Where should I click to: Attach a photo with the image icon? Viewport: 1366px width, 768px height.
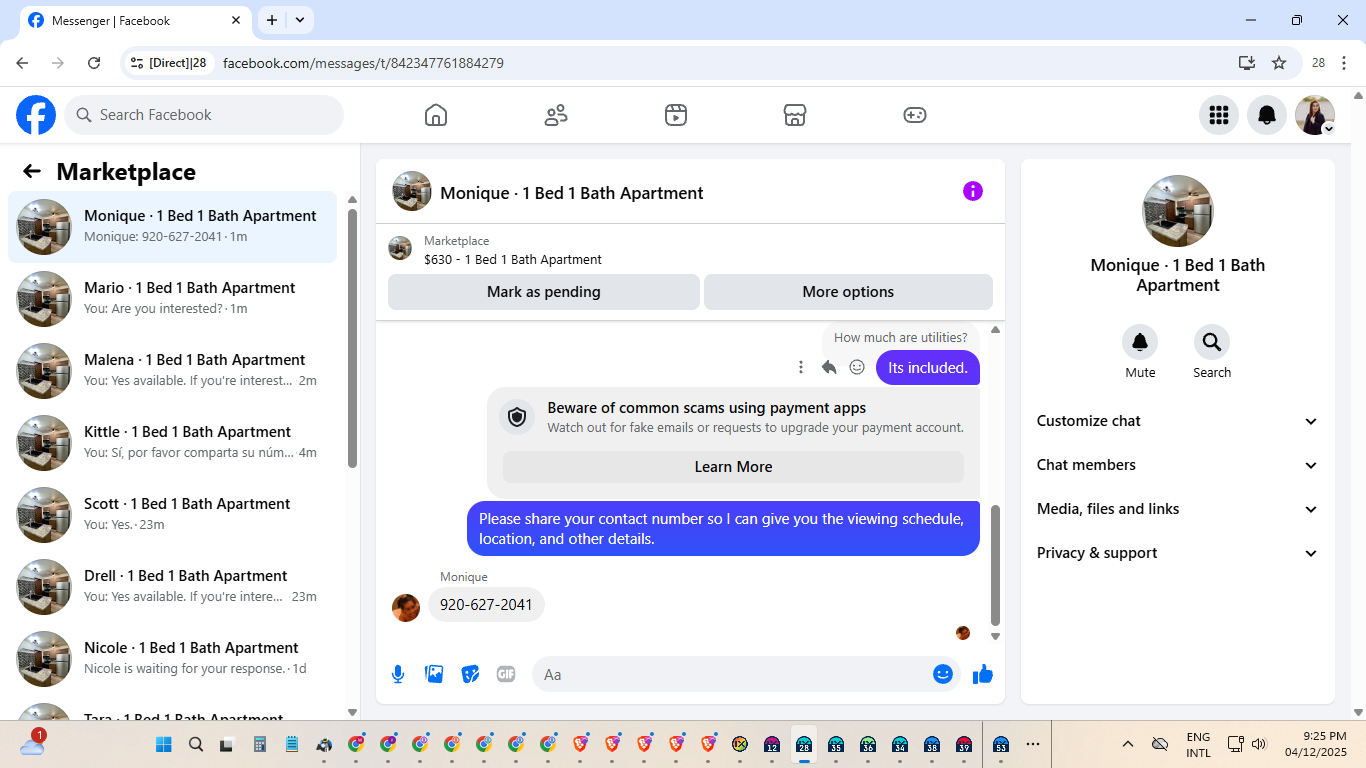click(434, 674)
